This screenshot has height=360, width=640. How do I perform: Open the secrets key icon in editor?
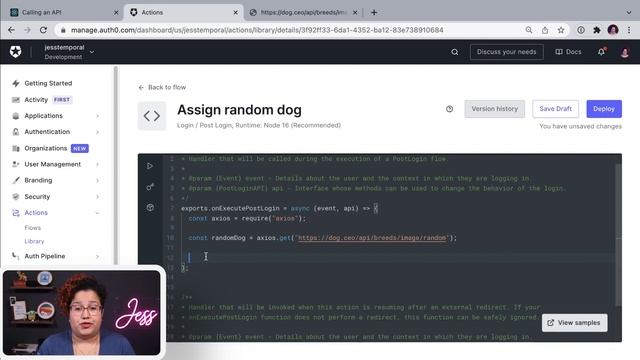pyautogui.click(x=150, y=187)
